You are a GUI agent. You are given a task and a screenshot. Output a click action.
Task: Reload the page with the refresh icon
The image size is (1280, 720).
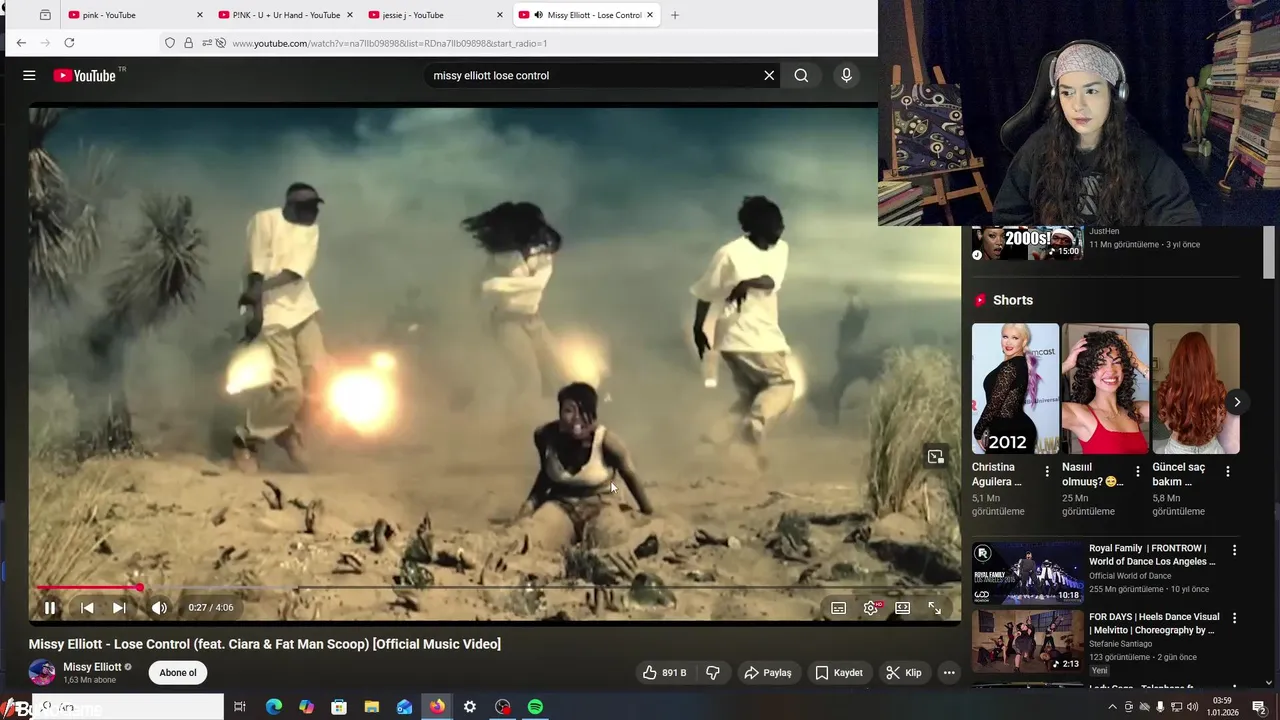(69, 43)
